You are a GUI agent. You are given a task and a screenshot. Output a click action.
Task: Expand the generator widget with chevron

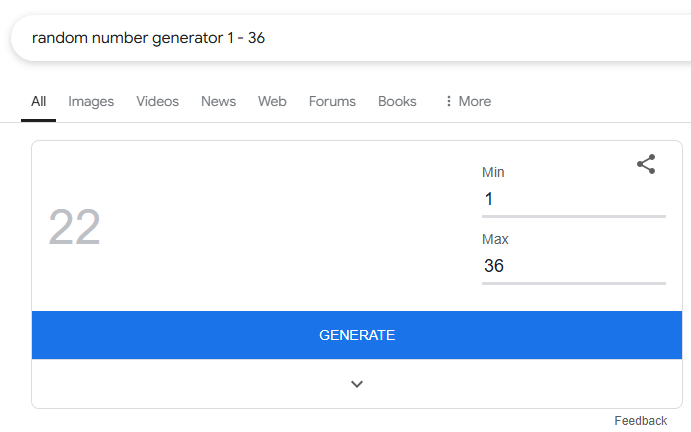click(357, 384)
